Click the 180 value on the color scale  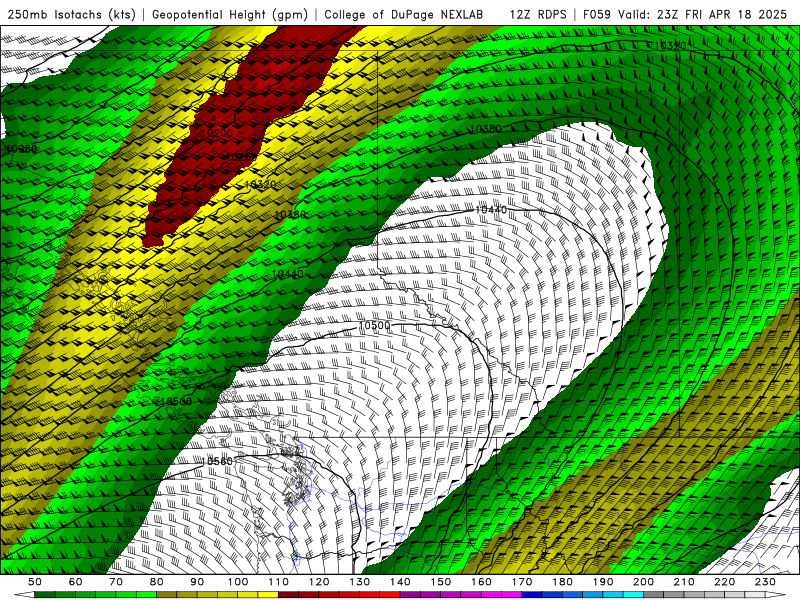tap(562, 582)
